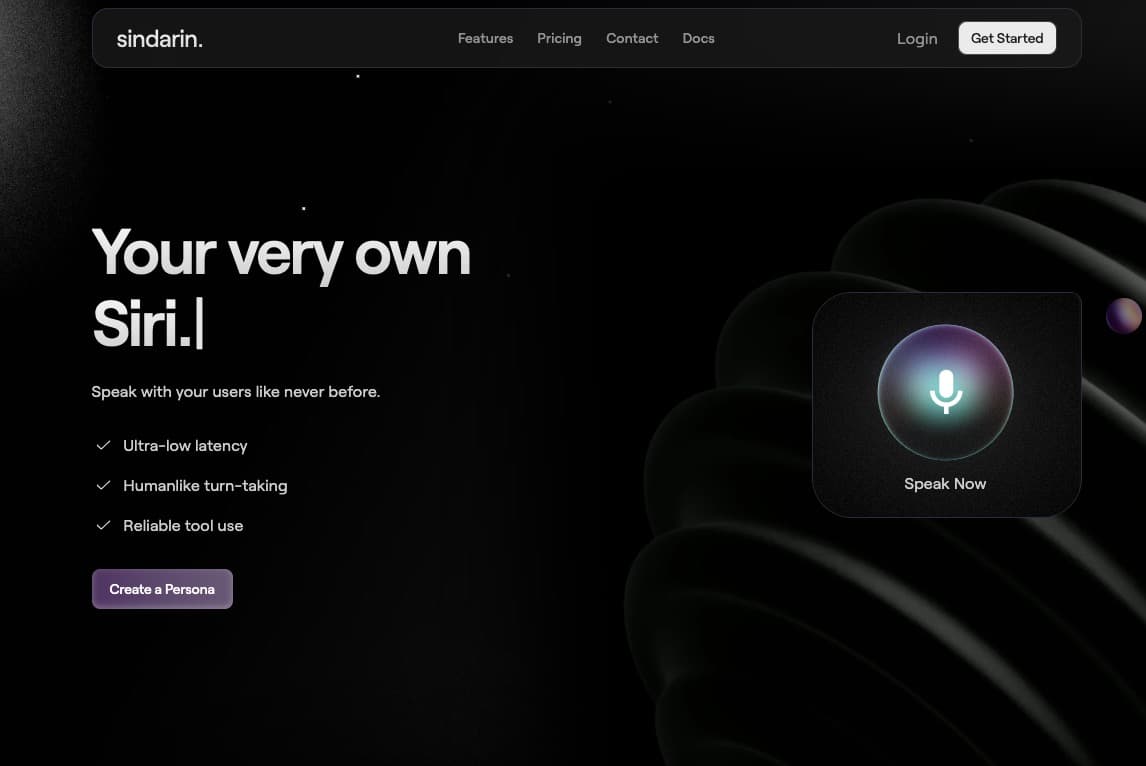Click the Create a Persona button
1146x766 pixels.
click(162, 589)
